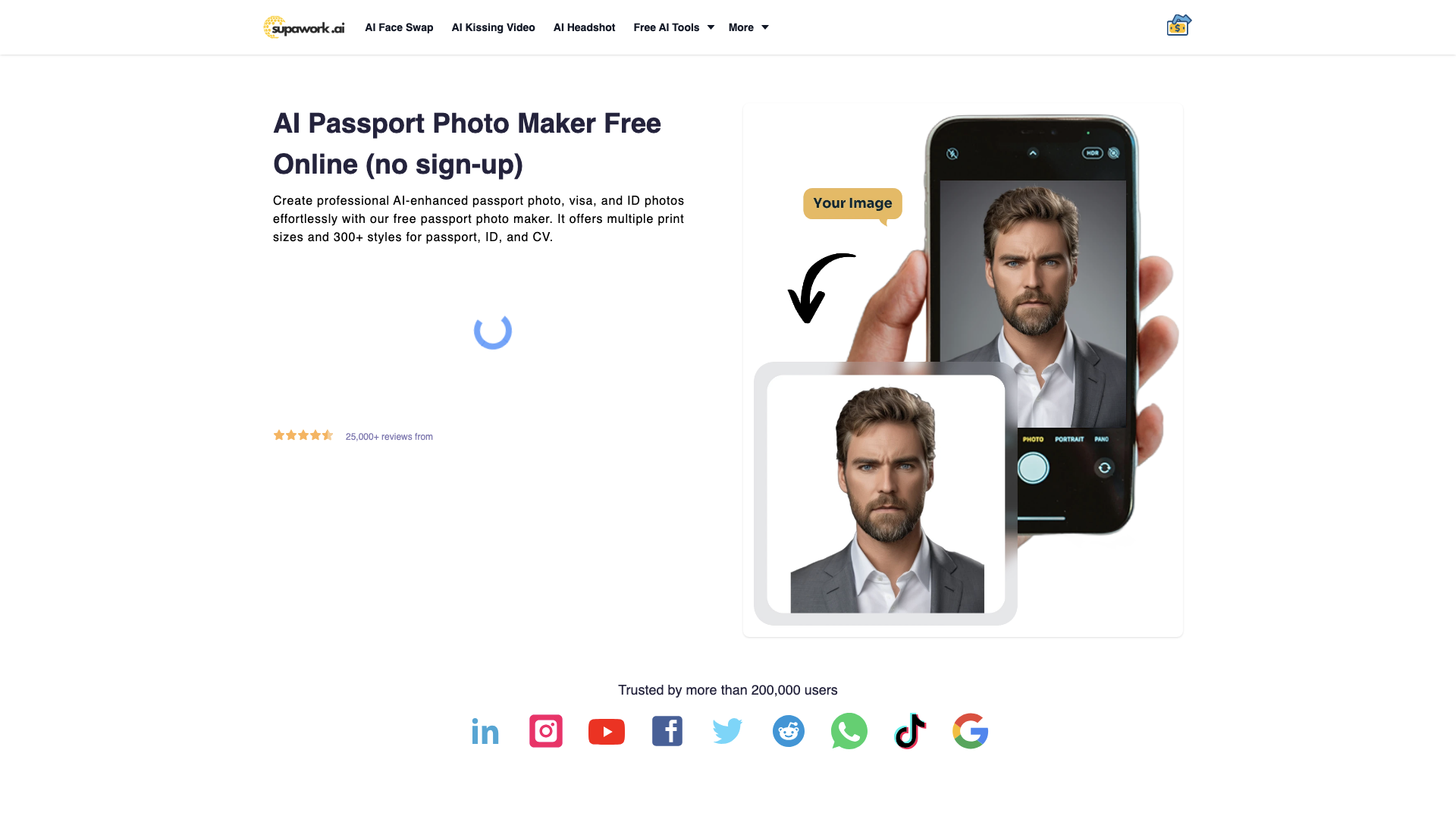The height and width of the screenshot is (819, 1456).
Task: Click the Facebook social media icon
Action: [667, 730]
